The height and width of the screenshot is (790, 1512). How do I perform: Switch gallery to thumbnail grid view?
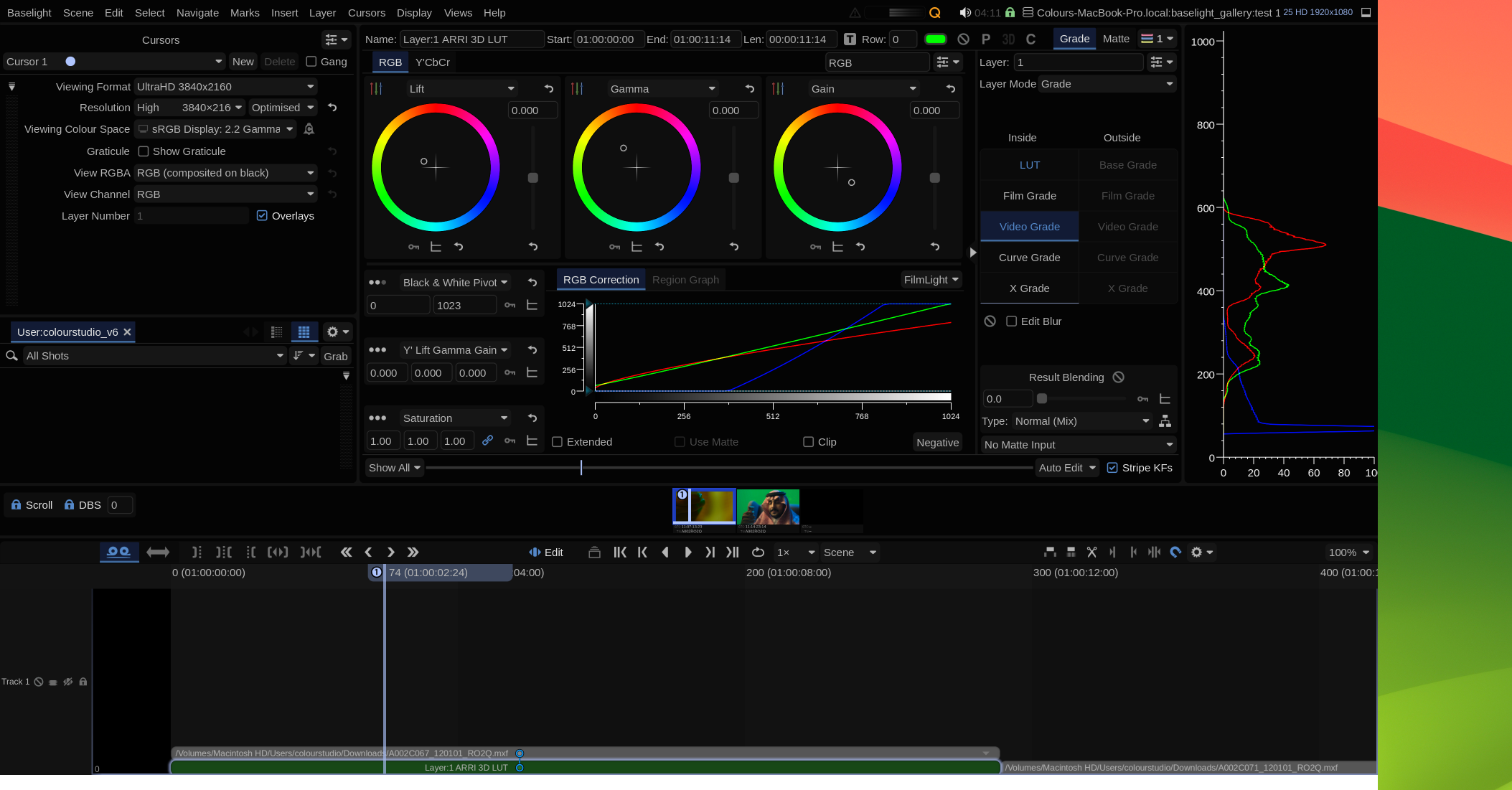[x=304, y=331]
